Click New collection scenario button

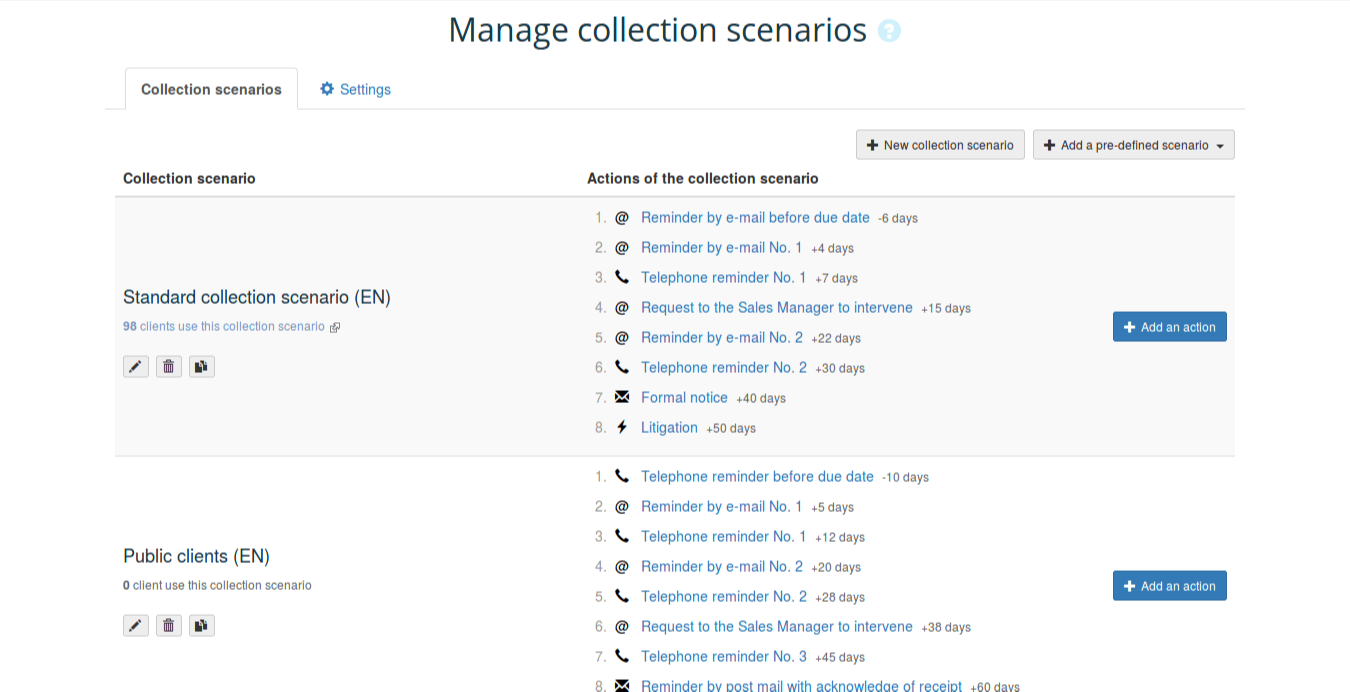[x=940, y=145]
